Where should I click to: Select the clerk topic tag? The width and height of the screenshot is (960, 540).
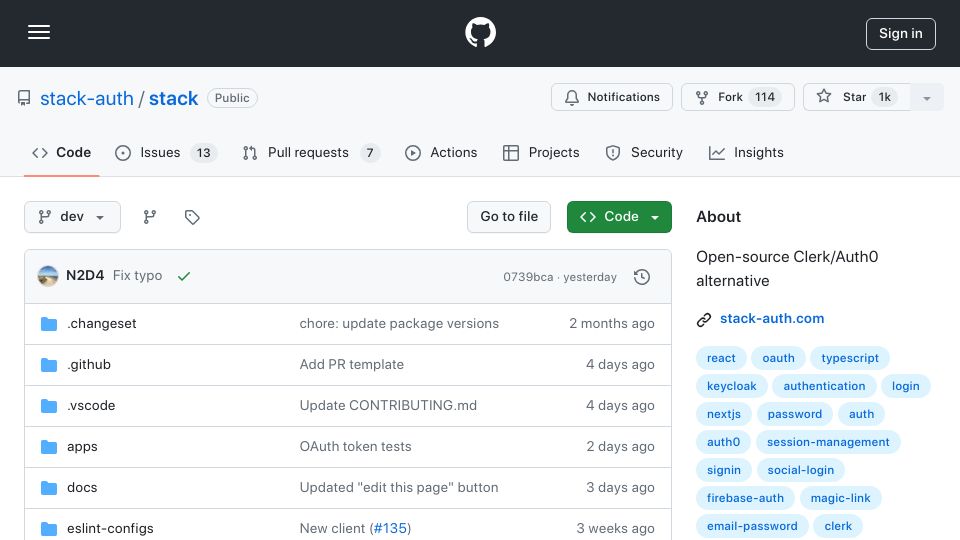[x=838, y=527]
